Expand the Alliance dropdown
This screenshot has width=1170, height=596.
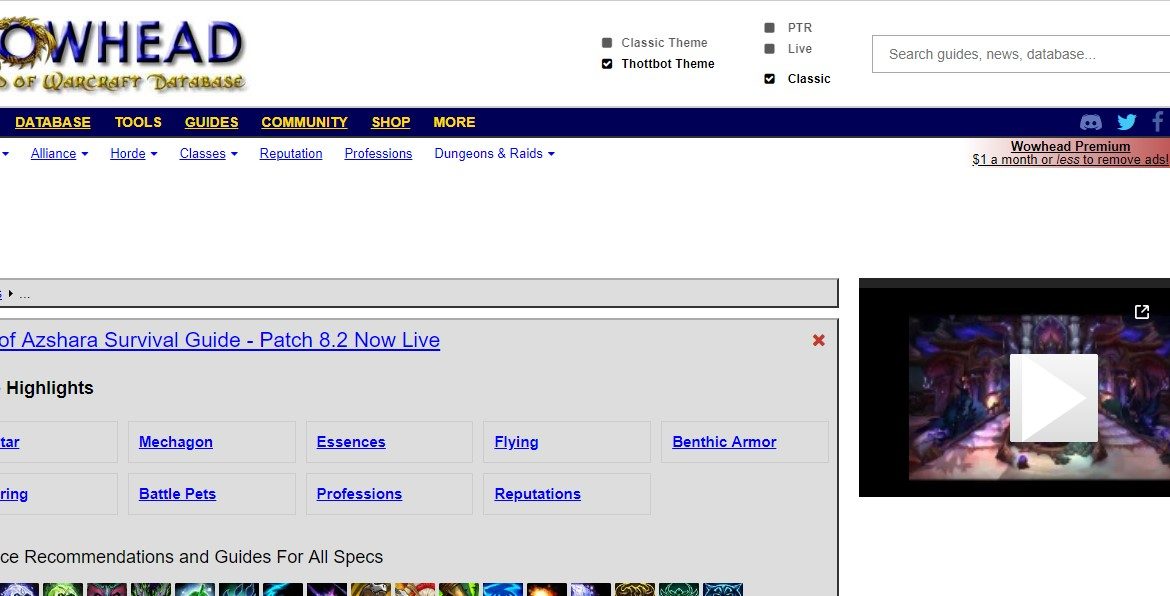click(59, 154)
